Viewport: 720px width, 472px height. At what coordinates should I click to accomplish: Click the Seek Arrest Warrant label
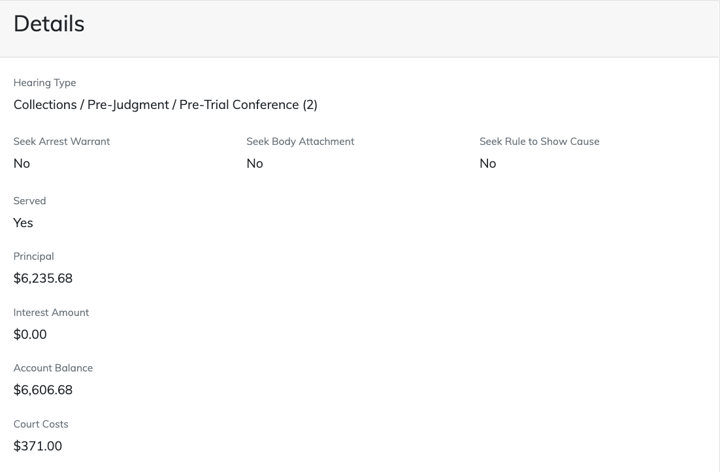[x=61, y=142]
